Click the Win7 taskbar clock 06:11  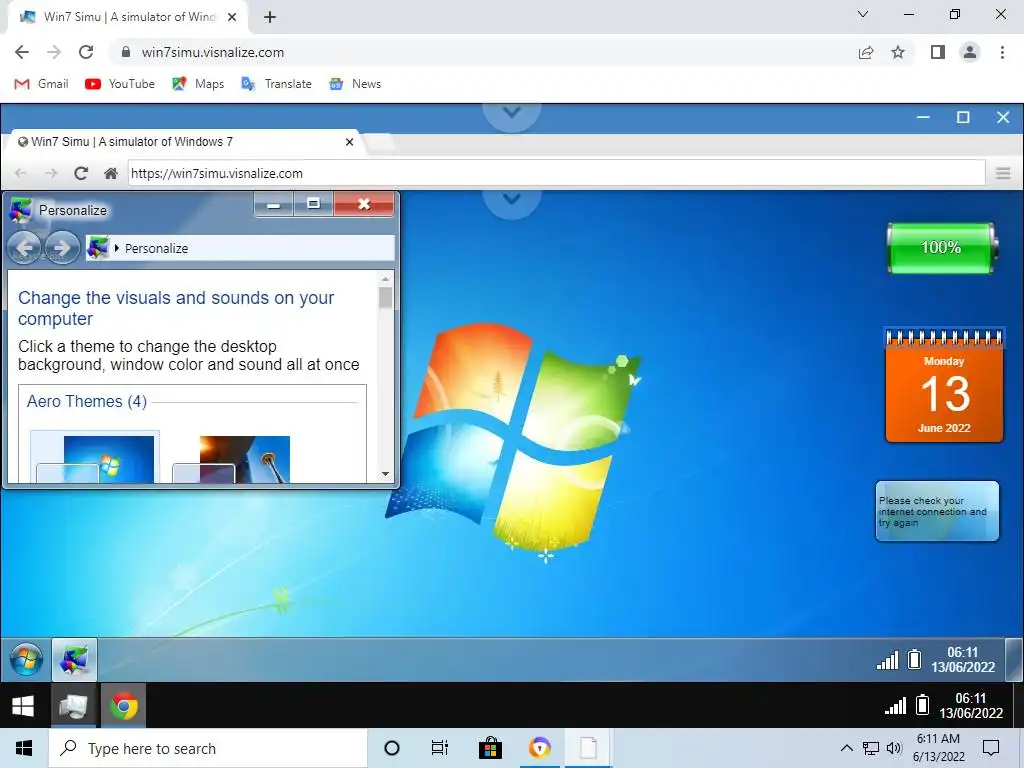pyautogui.click(x=963, y=660)
